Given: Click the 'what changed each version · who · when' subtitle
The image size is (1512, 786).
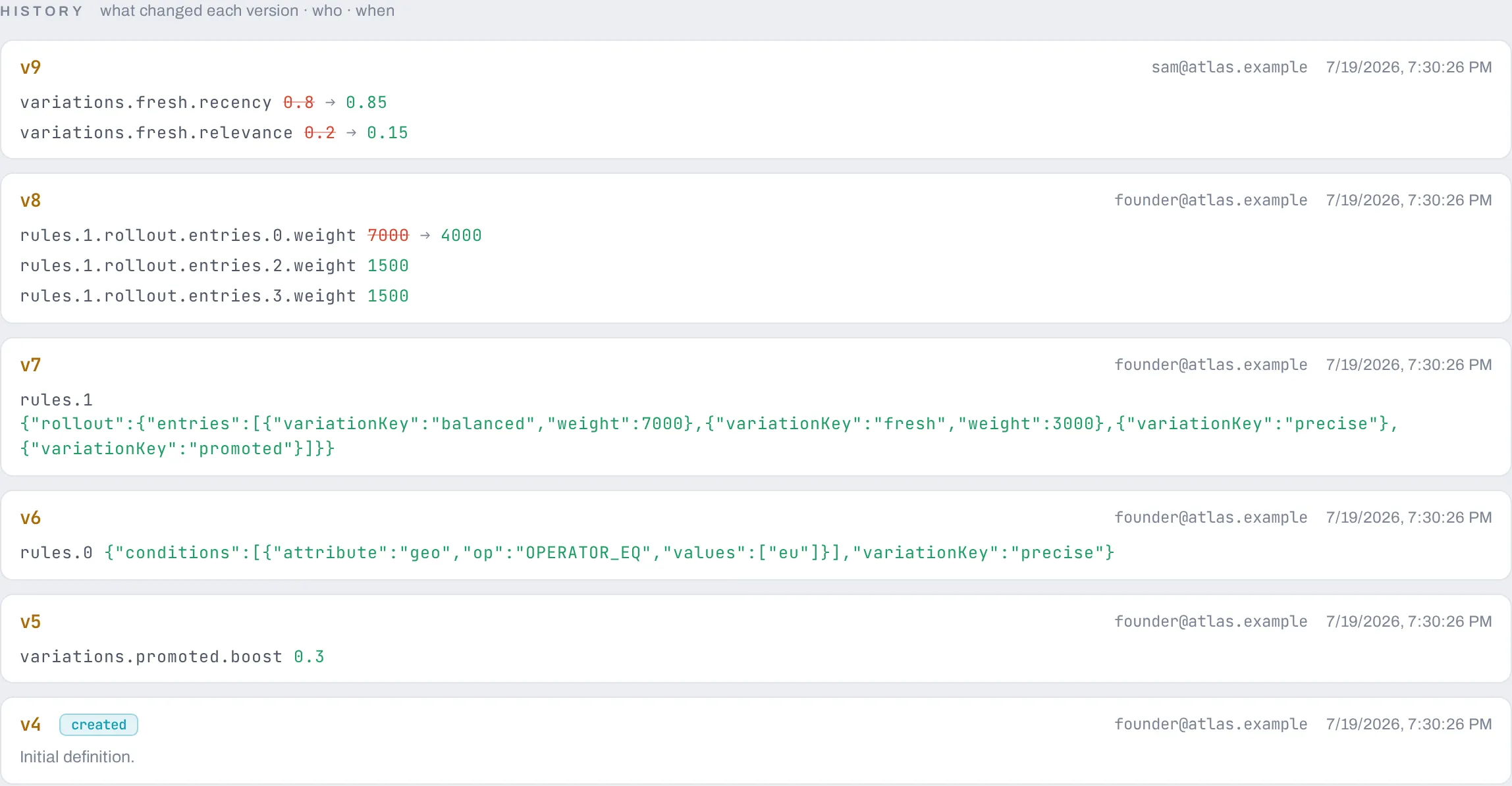Looking at the screenshot, I should pos(248,11).
